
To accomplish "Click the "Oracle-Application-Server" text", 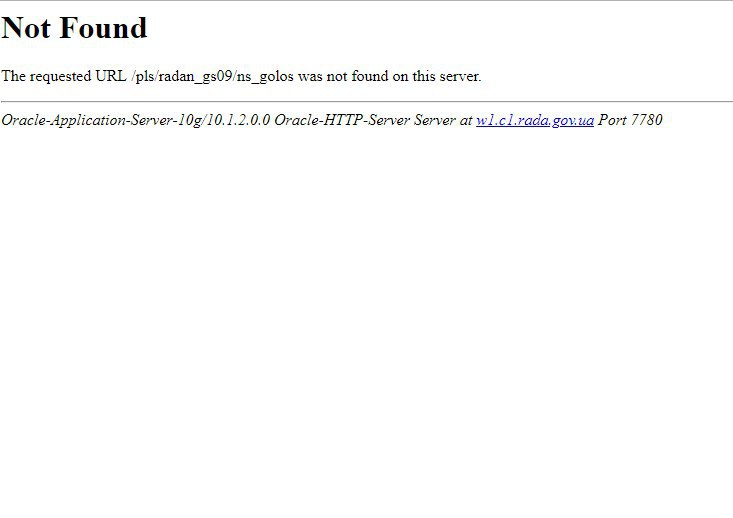I will coord(88,120).
